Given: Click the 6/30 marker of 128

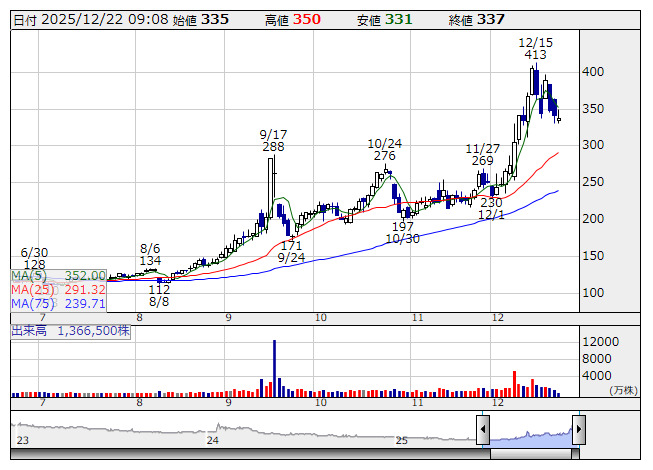Looking at the screenshot, I should coord(34,258).
